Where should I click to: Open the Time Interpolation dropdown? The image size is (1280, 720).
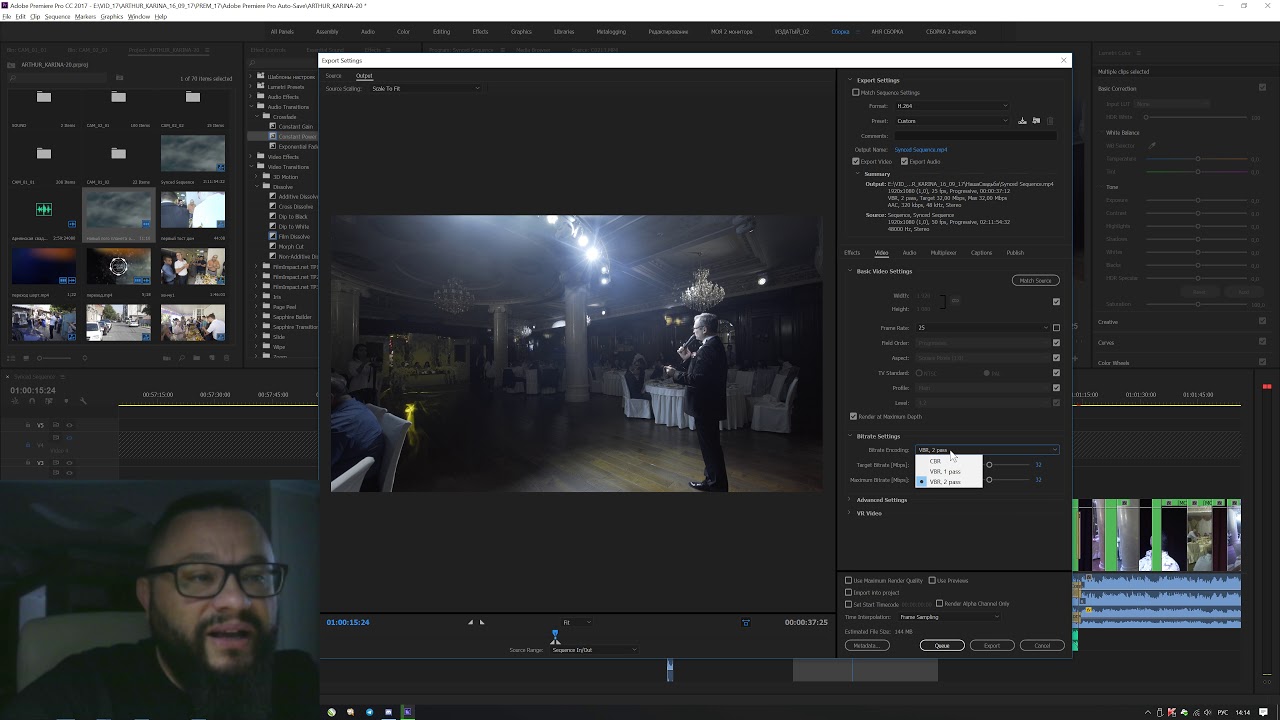click(949, 617)
